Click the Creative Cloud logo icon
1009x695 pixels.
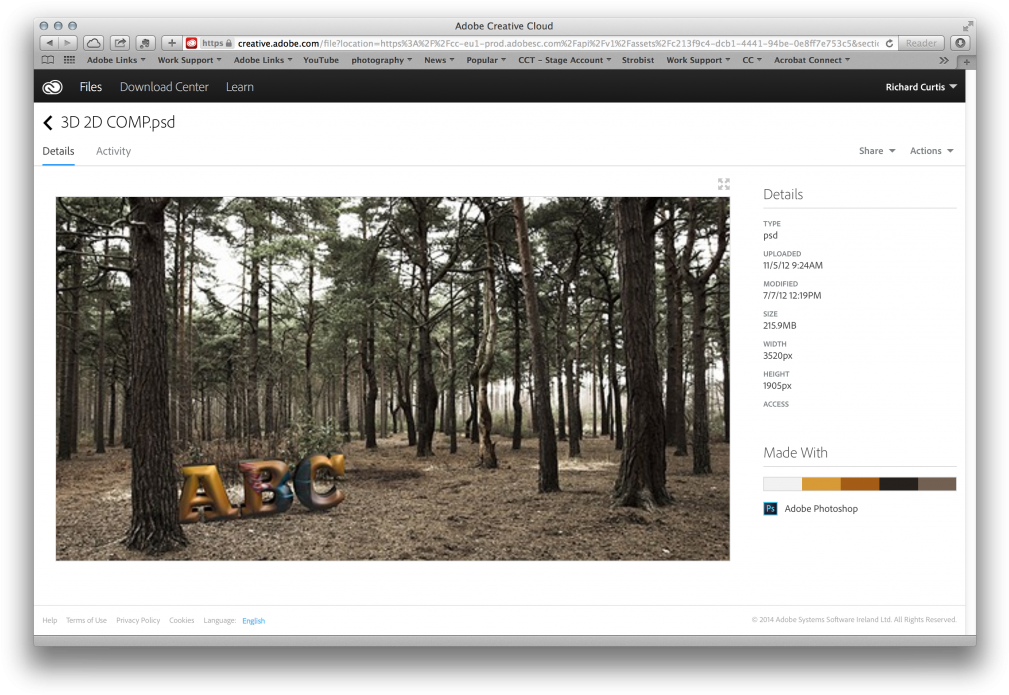[52, 87]
